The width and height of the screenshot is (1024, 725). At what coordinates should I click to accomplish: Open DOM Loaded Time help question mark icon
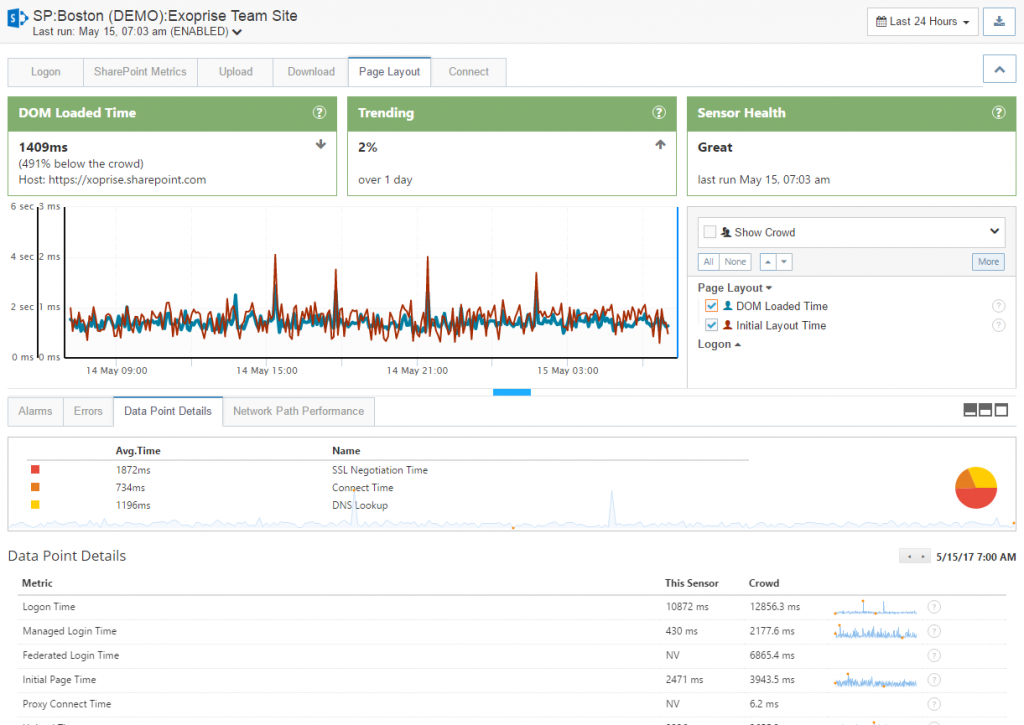(319, 113)
